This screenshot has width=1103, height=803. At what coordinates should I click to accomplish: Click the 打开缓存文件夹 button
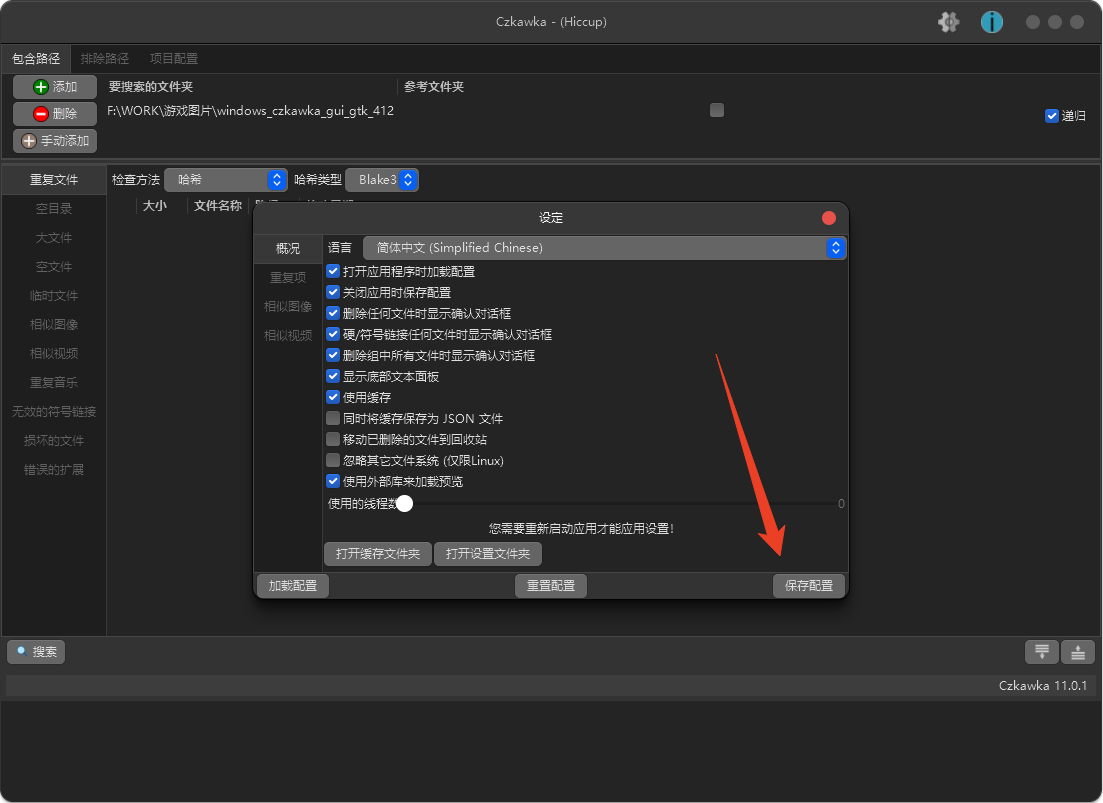pos(377,553)
